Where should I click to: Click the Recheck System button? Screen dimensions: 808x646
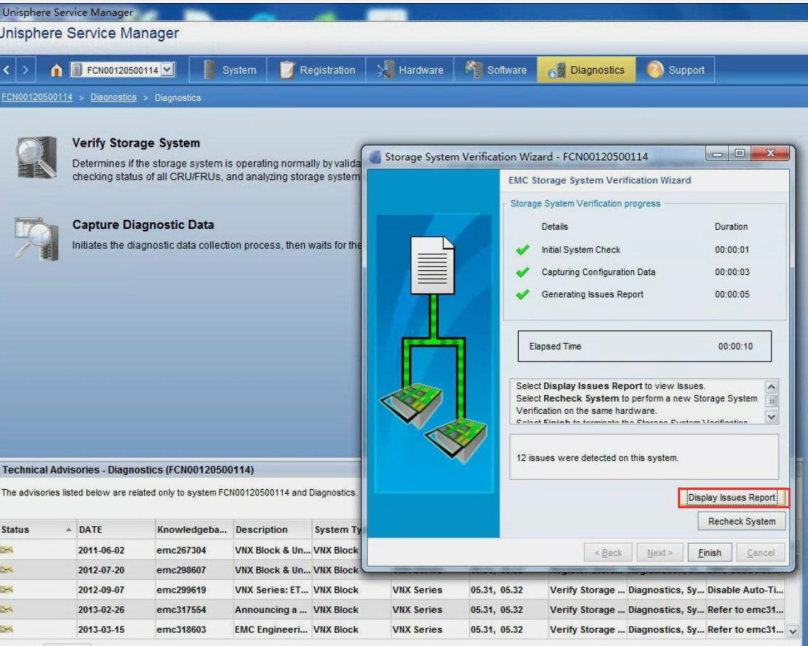pos(742,521)
